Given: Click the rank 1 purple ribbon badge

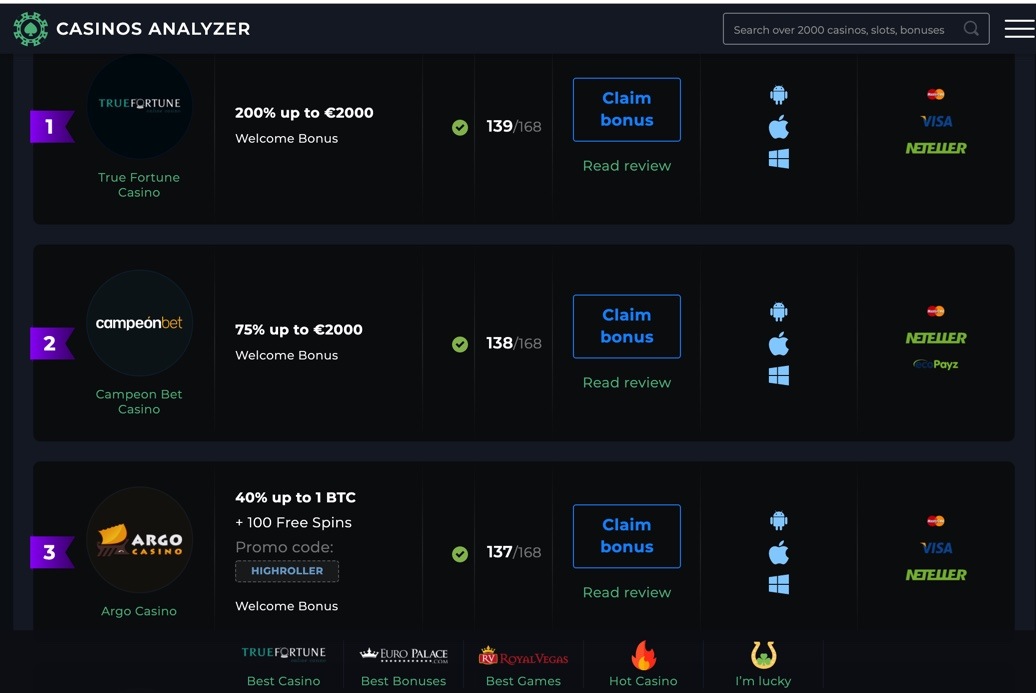Looking at the screenshot, I should (52, 126).
